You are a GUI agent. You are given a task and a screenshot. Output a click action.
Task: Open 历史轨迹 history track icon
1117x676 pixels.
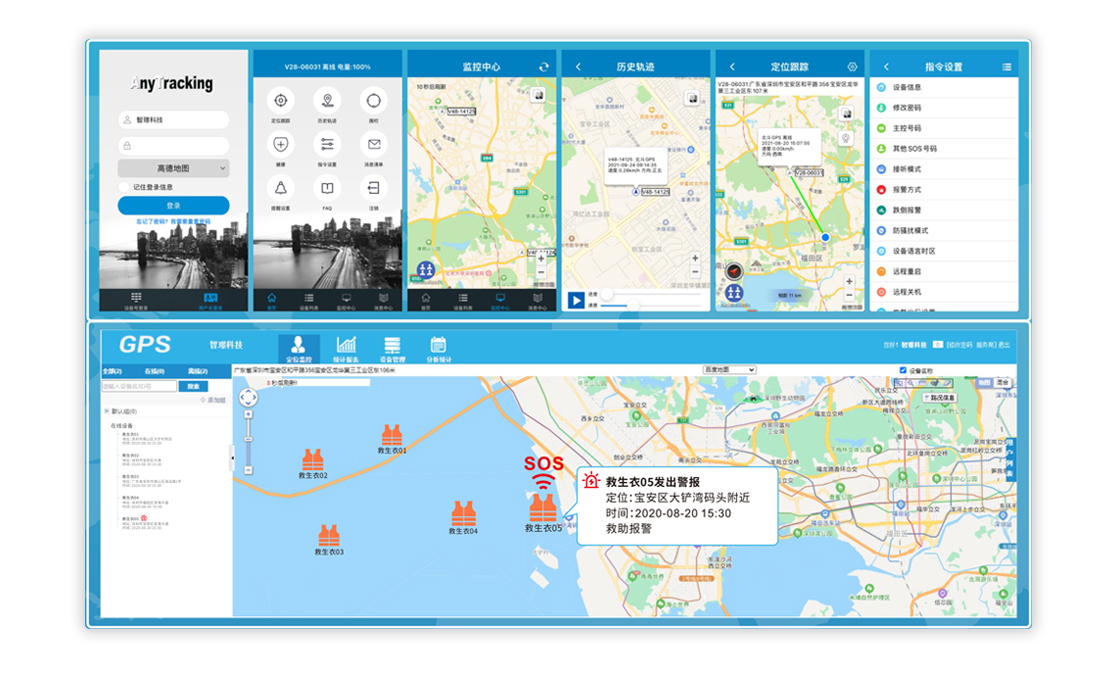tap(327, 100)
